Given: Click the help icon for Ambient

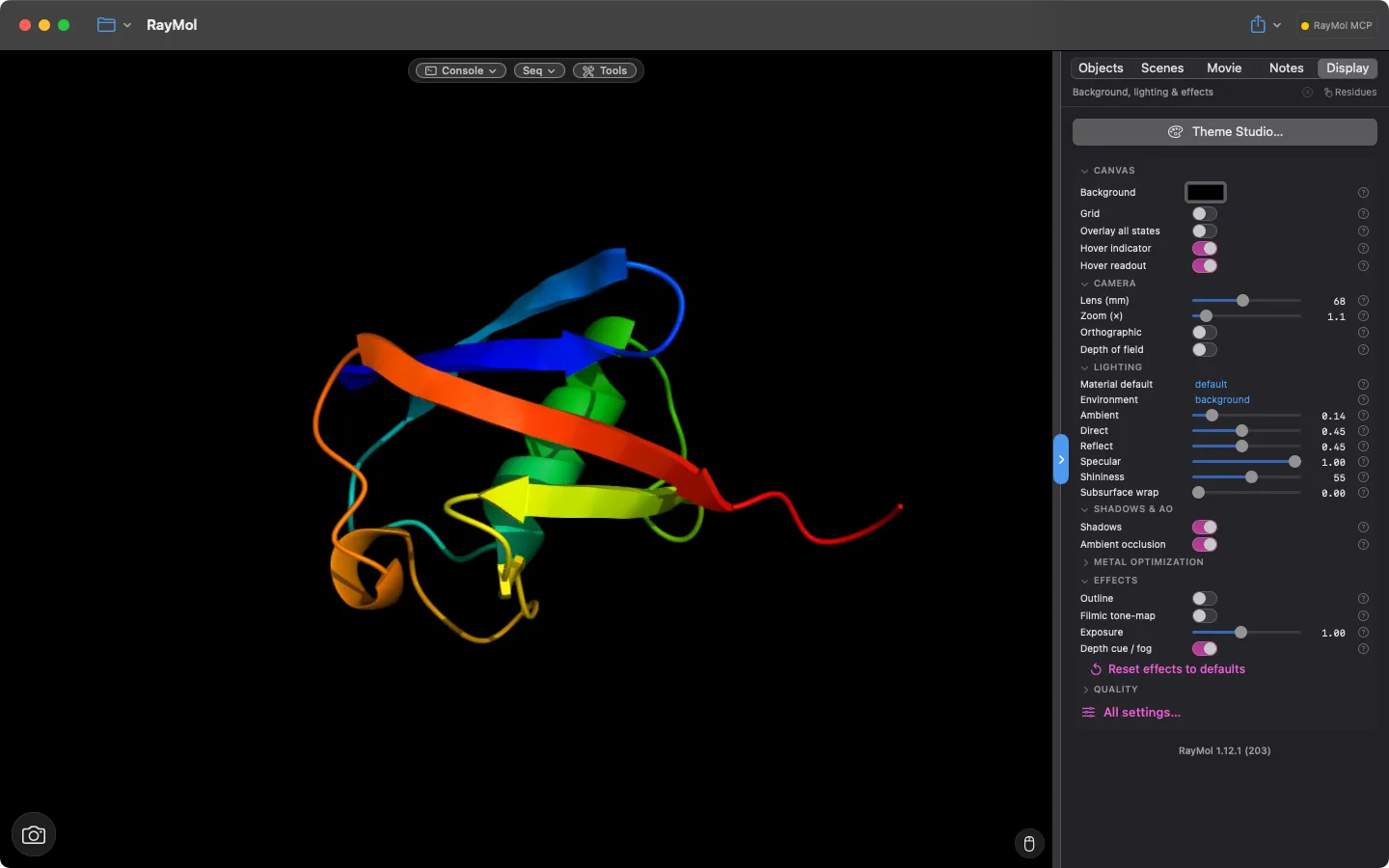Looking at the screenshot, I should tap(1363, 416).
